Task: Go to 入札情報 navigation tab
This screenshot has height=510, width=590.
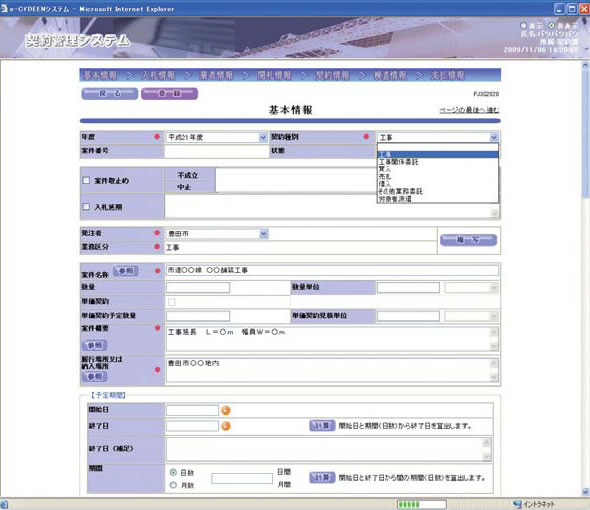Action: point(158,75)
